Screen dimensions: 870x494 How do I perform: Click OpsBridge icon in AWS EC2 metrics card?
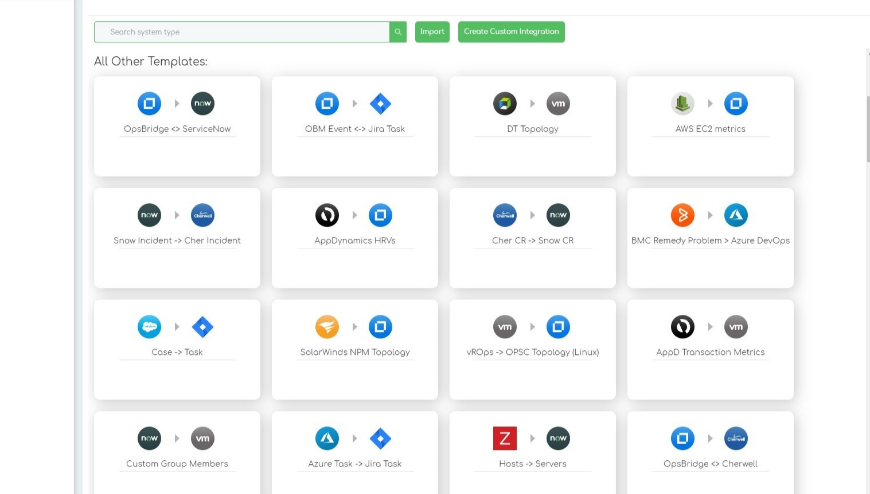[x=736, y=103]
